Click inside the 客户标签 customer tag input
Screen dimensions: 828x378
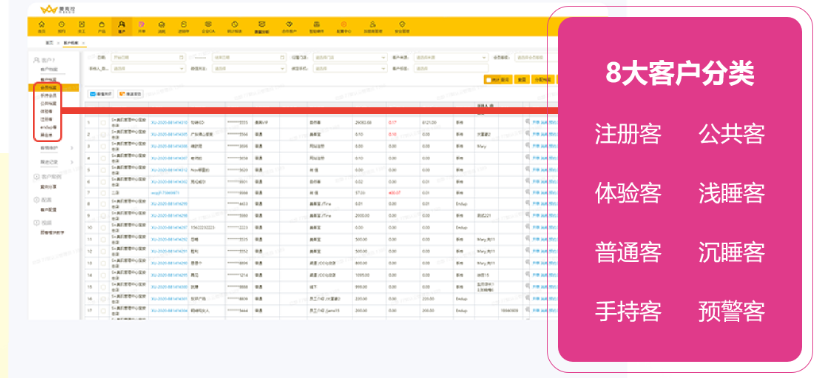[x=450, y=68]
